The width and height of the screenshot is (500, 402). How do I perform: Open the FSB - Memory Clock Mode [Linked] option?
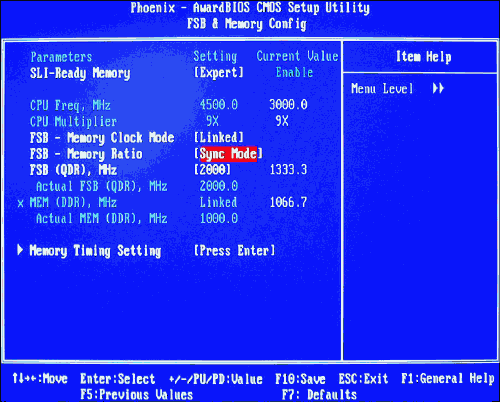tap(219, 138)
